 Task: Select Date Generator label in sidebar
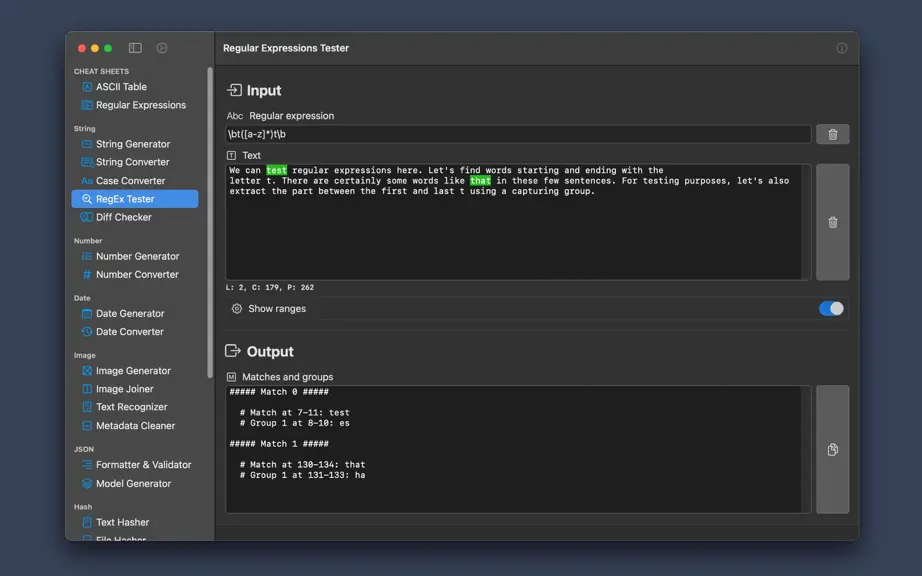(x=131, y=314)
